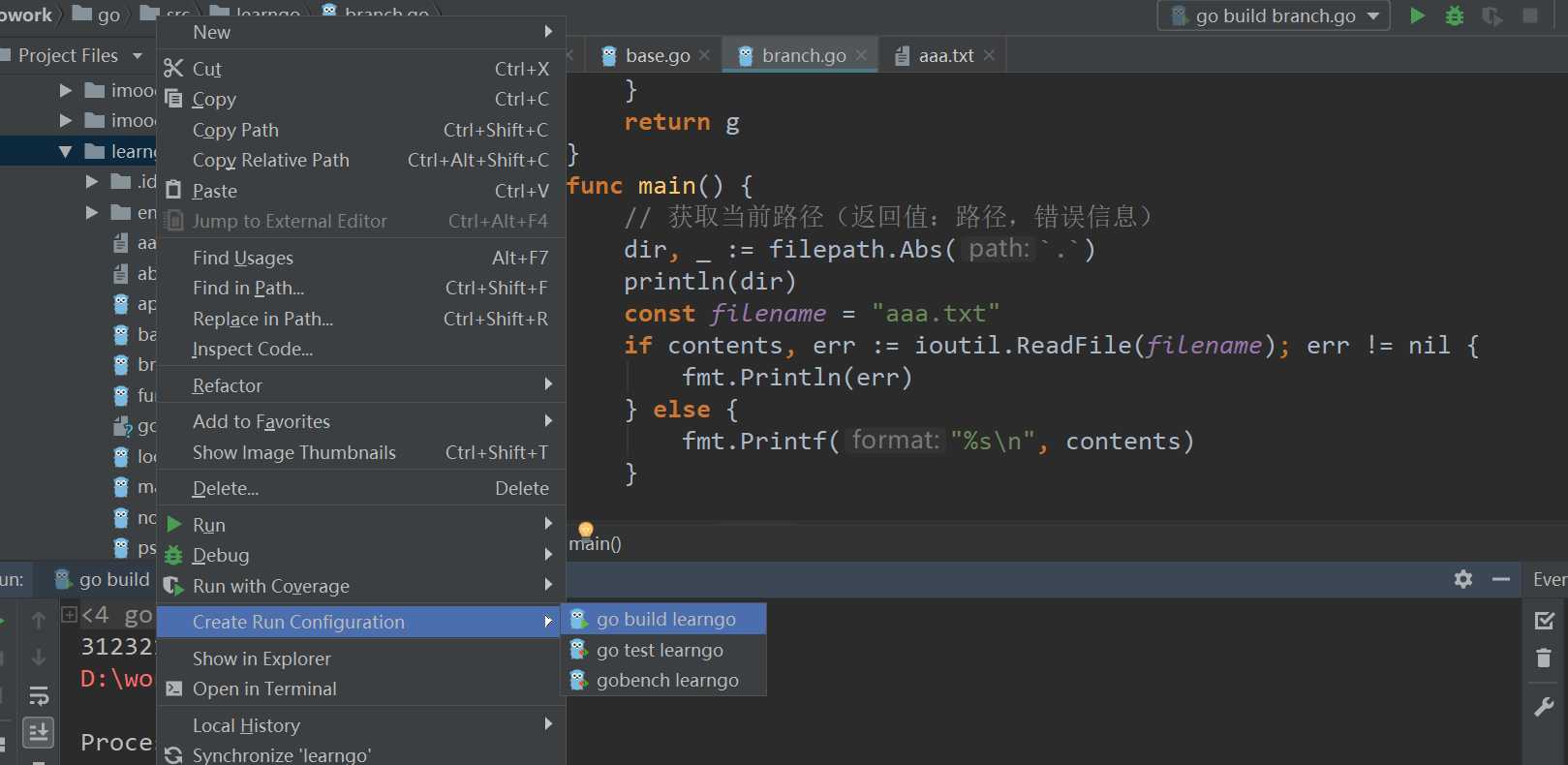The height and width of the screenshot is (765, 1568).
Task: Expand the en folder node
Action: [x=92, y=212]
